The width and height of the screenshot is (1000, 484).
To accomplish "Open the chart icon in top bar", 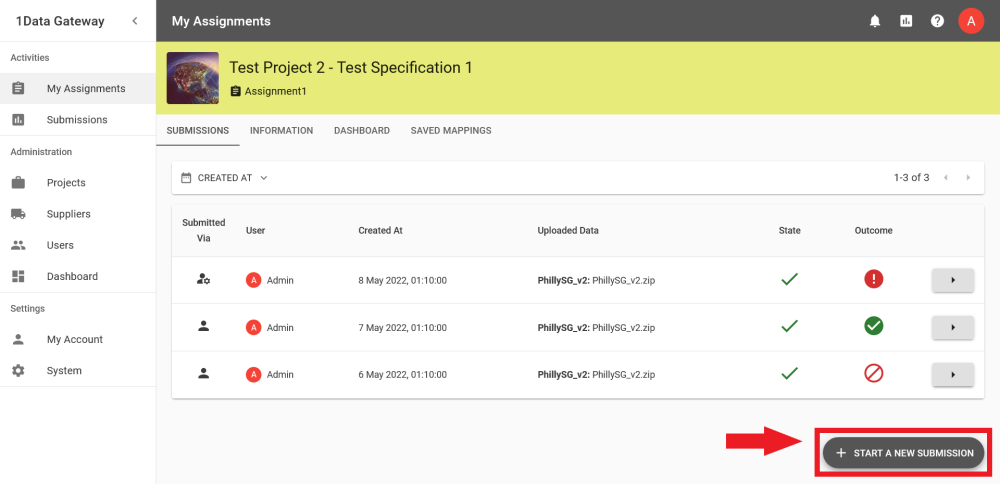I will click(906, 21).
